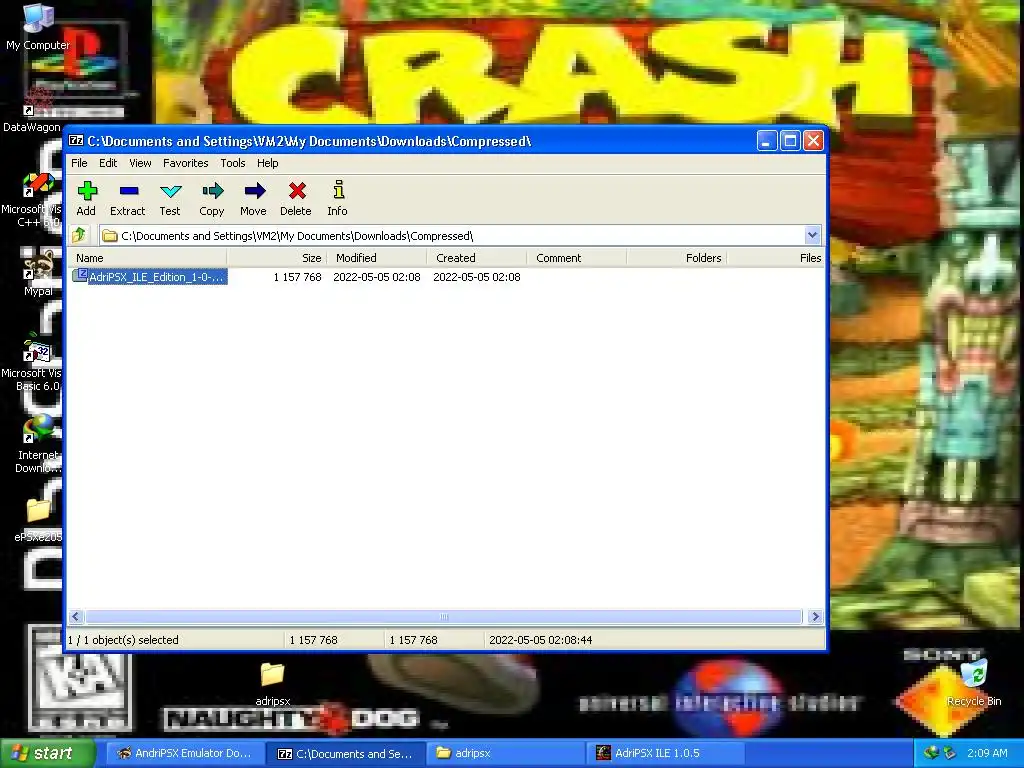Click the Add toolbar icon
Screen dimensions: 1024x768
[x=86, y=199]
